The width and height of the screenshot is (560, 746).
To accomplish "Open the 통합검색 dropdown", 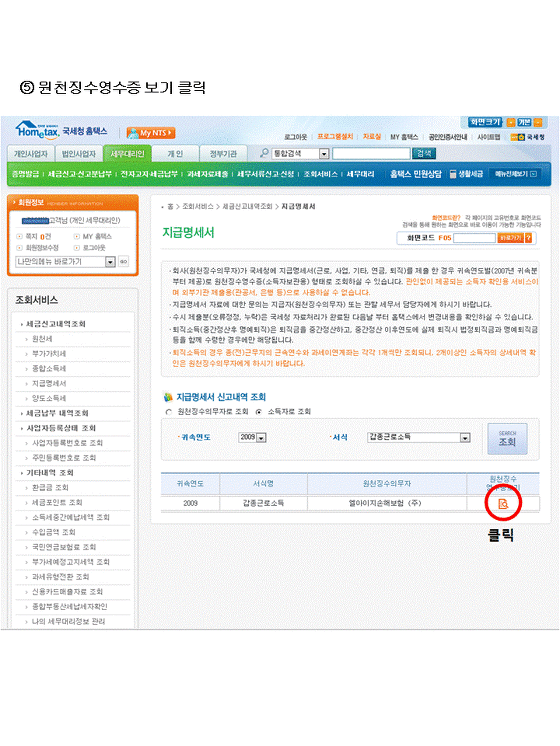I will (x=300, y=154).
